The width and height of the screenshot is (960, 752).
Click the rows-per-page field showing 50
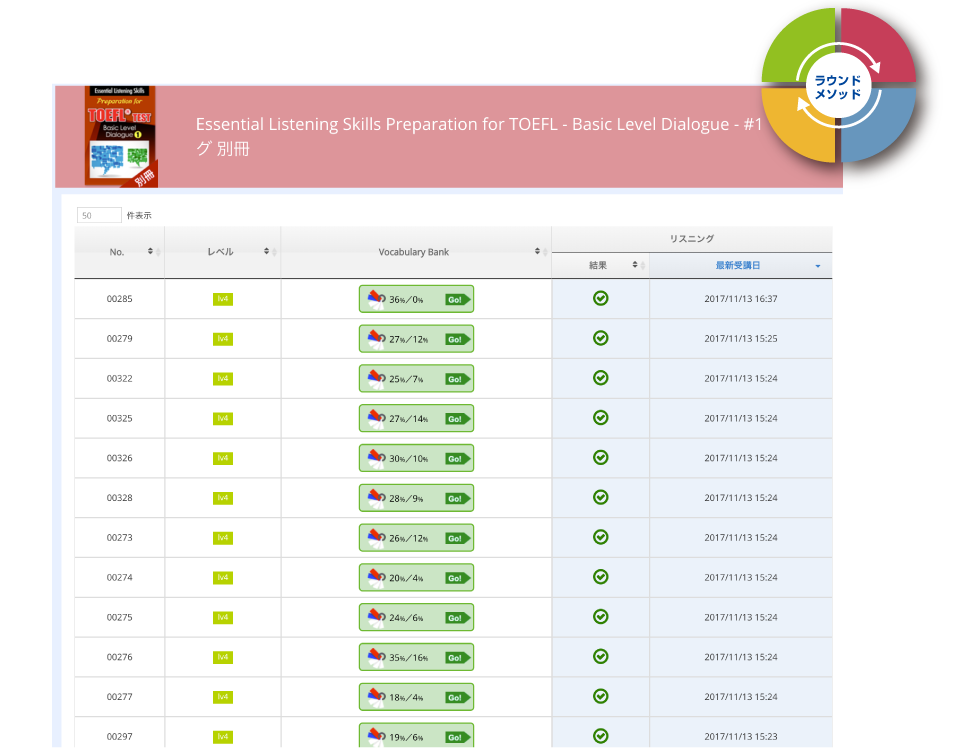(99, 215)
